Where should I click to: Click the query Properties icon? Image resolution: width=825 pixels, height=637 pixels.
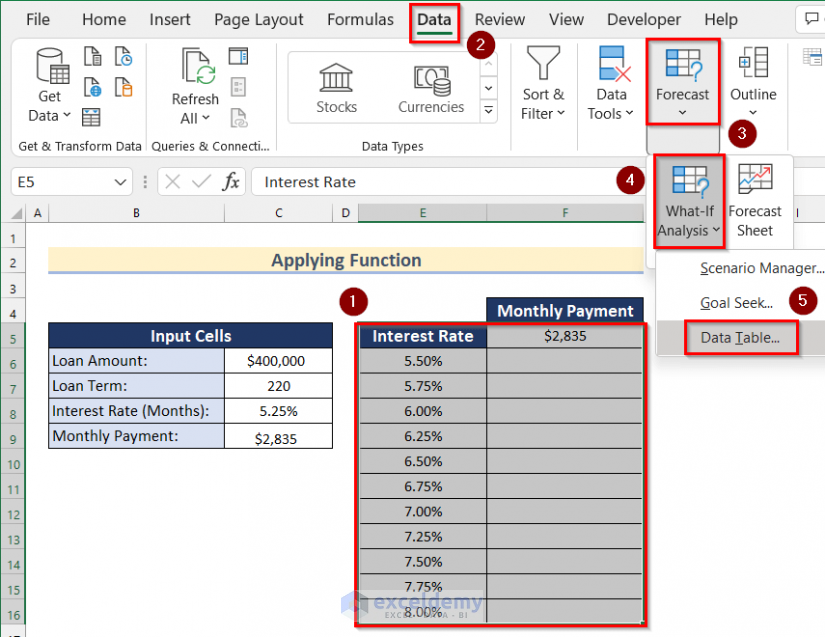238,87
